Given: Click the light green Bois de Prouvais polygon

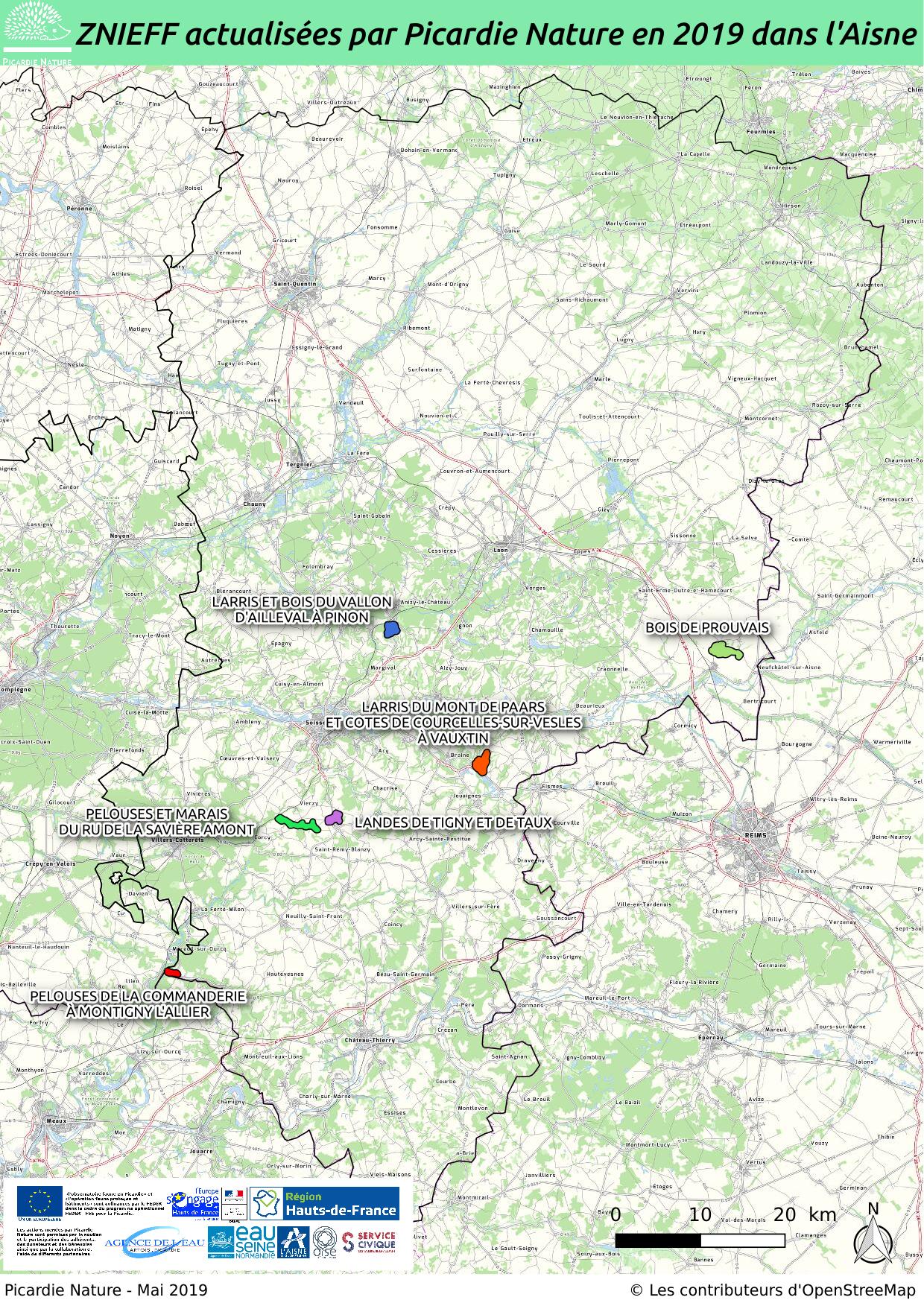Looking at the screenshot, I should click(x=724, y=650).
